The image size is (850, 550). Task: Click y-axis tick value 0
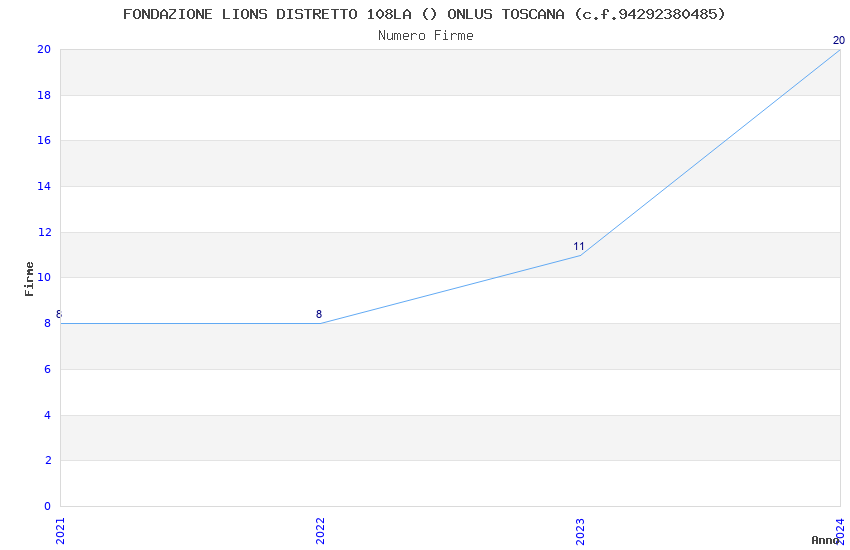(47, 506)
